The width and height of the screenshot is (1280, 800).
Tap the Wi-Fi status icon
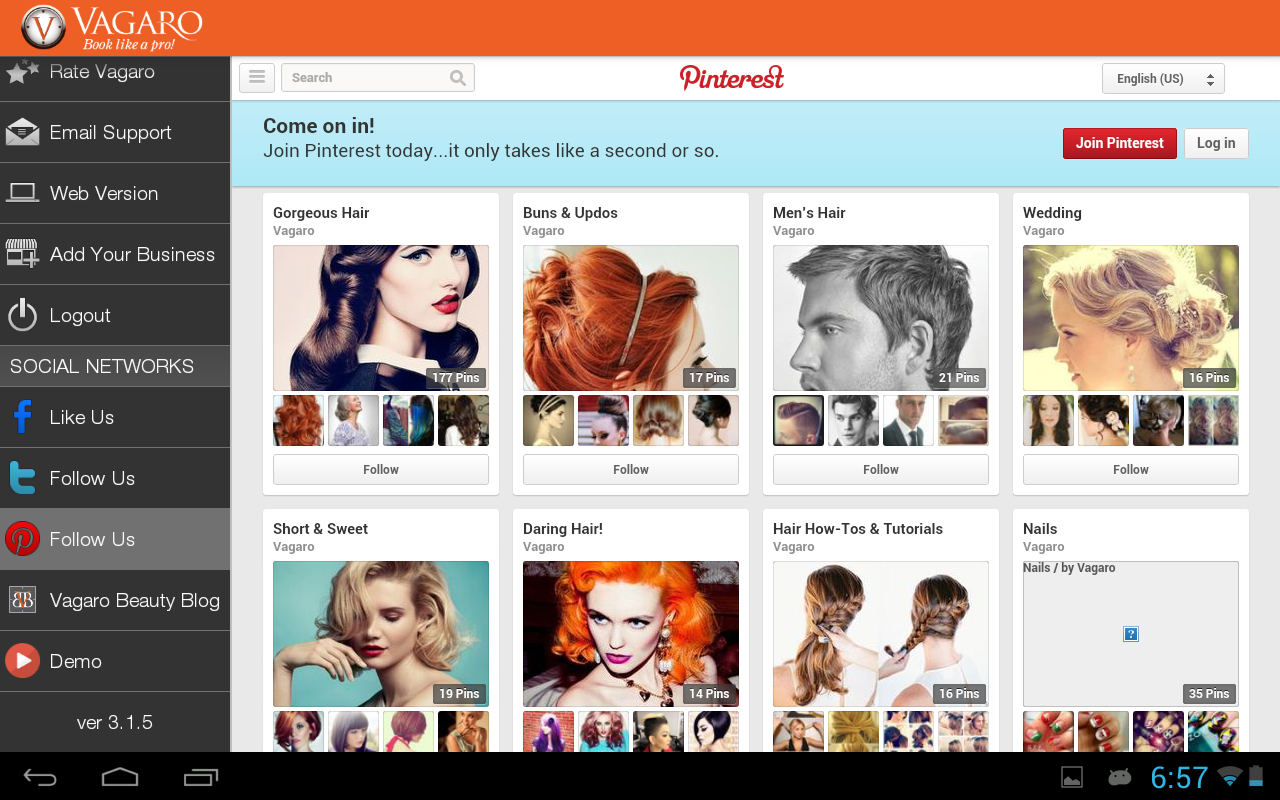pos(1230,777)
